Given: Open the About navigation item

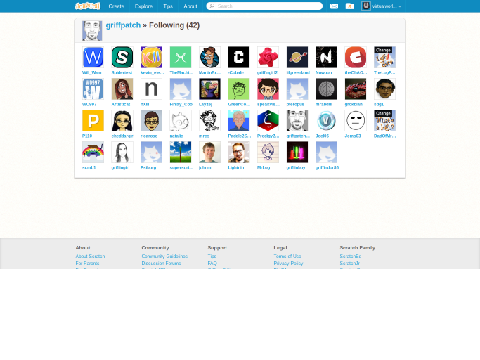Looking at the screenshot, I should pos(190,6).
